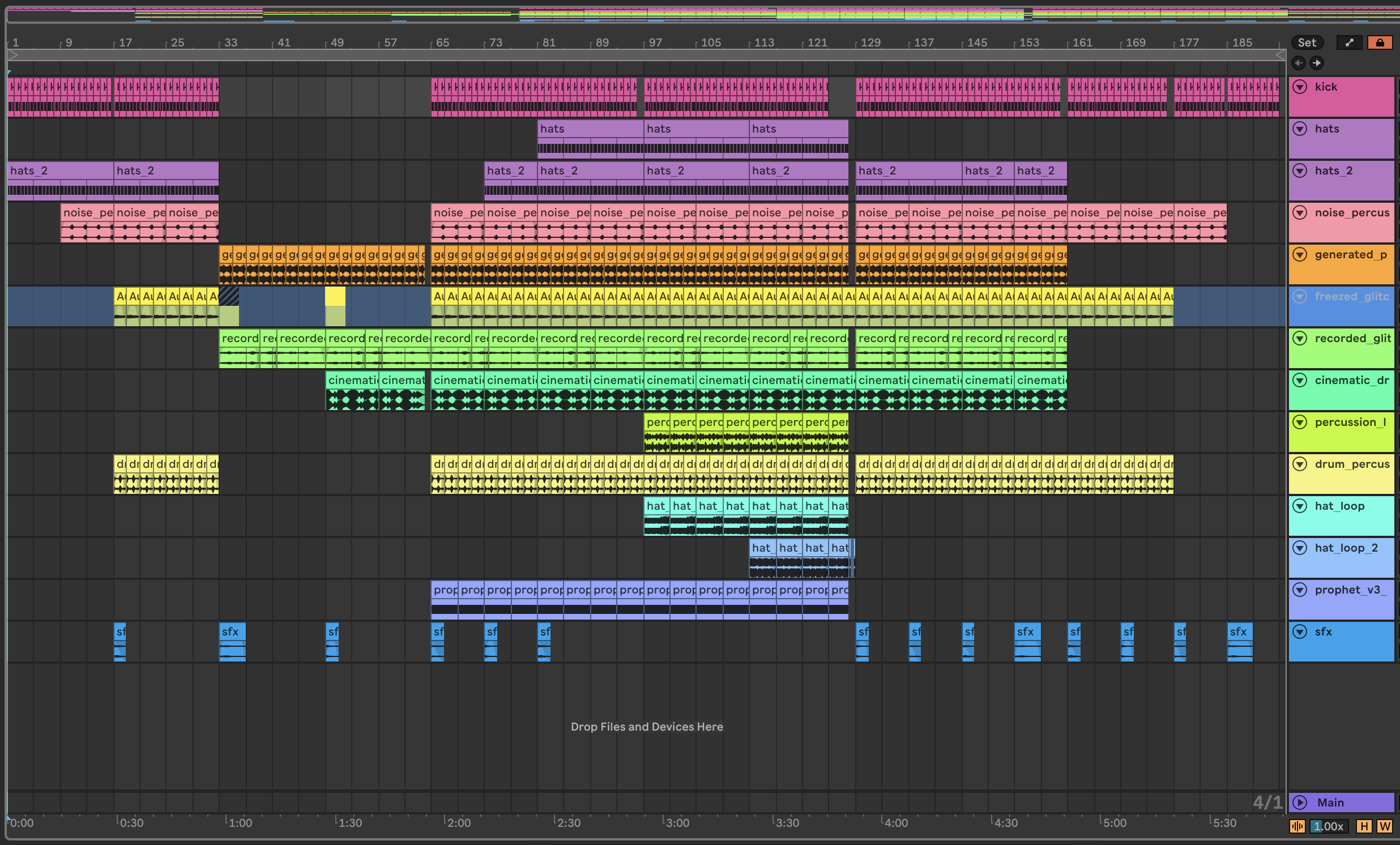
Task: Click the Set locator button
Action: (x=1306, y=42)
